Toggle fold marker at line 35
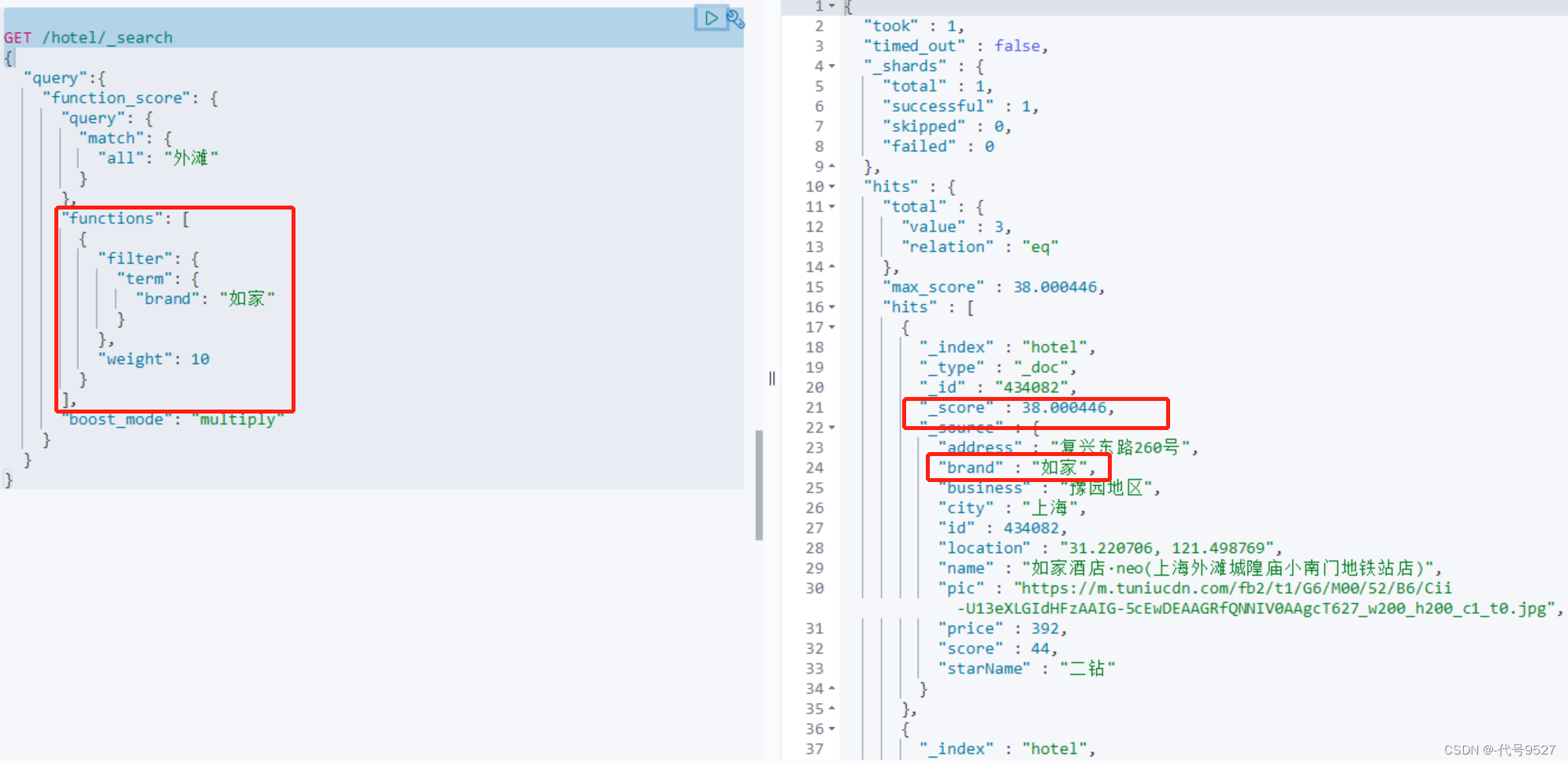1568x764 pixels. [831, 709]
